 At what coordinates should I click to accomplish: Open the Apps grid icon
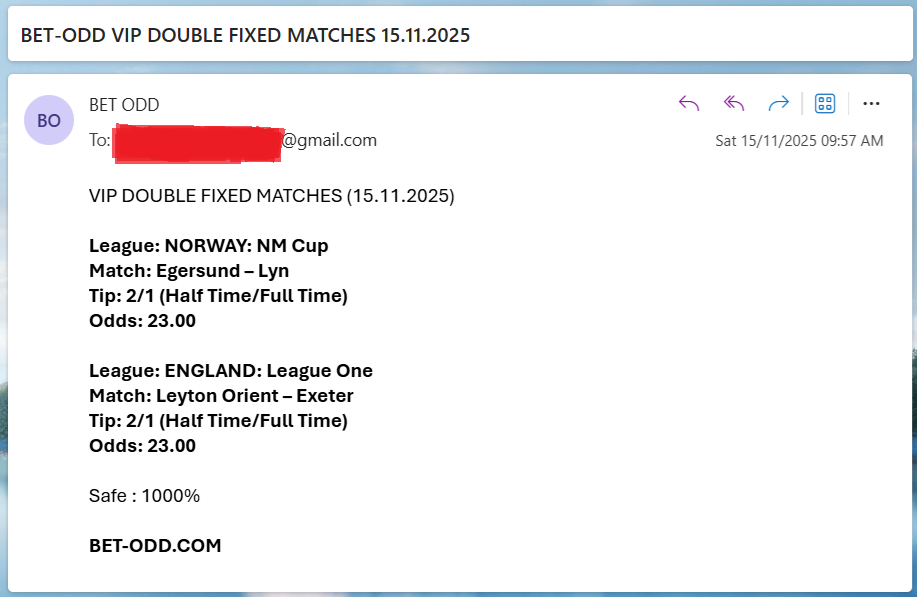(x=825, y=103)
